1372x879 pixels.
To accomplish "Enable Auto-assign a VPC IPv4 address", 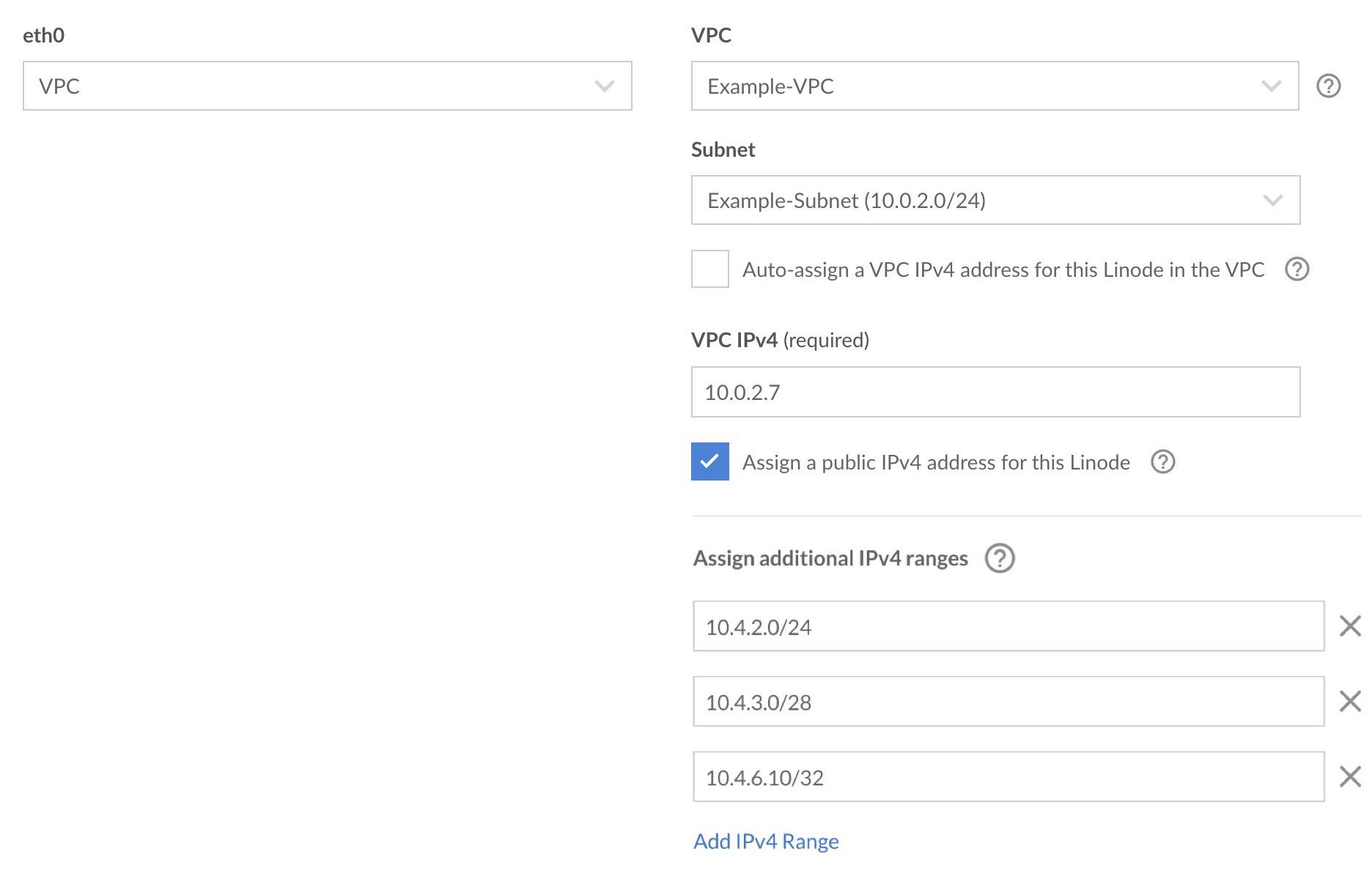I will tap(709, 270).
